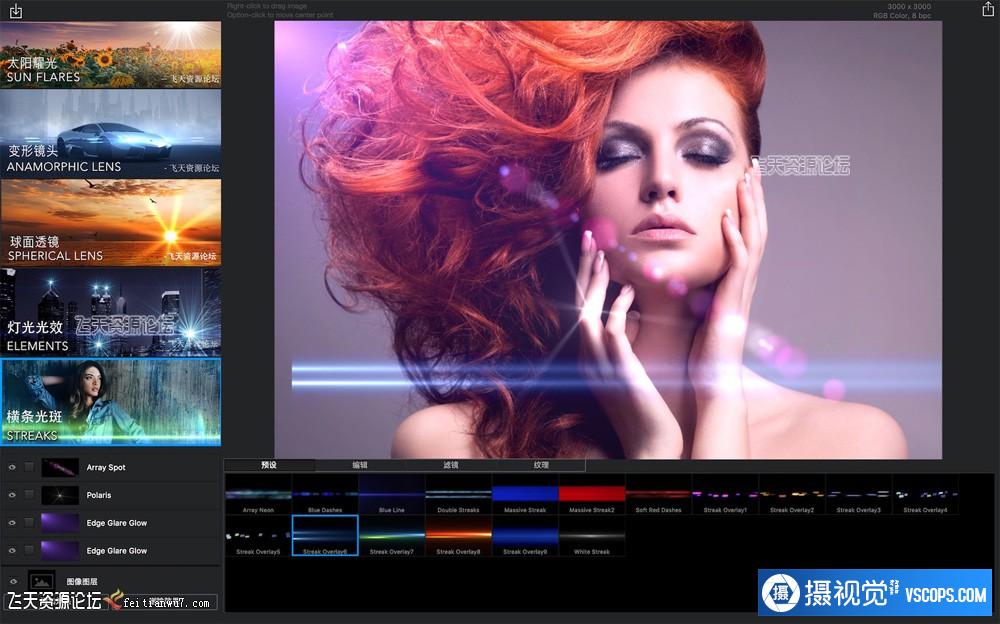
Task: Click the share/export icon at top-right
Action: pyautogui.click(x=987, y=10)
